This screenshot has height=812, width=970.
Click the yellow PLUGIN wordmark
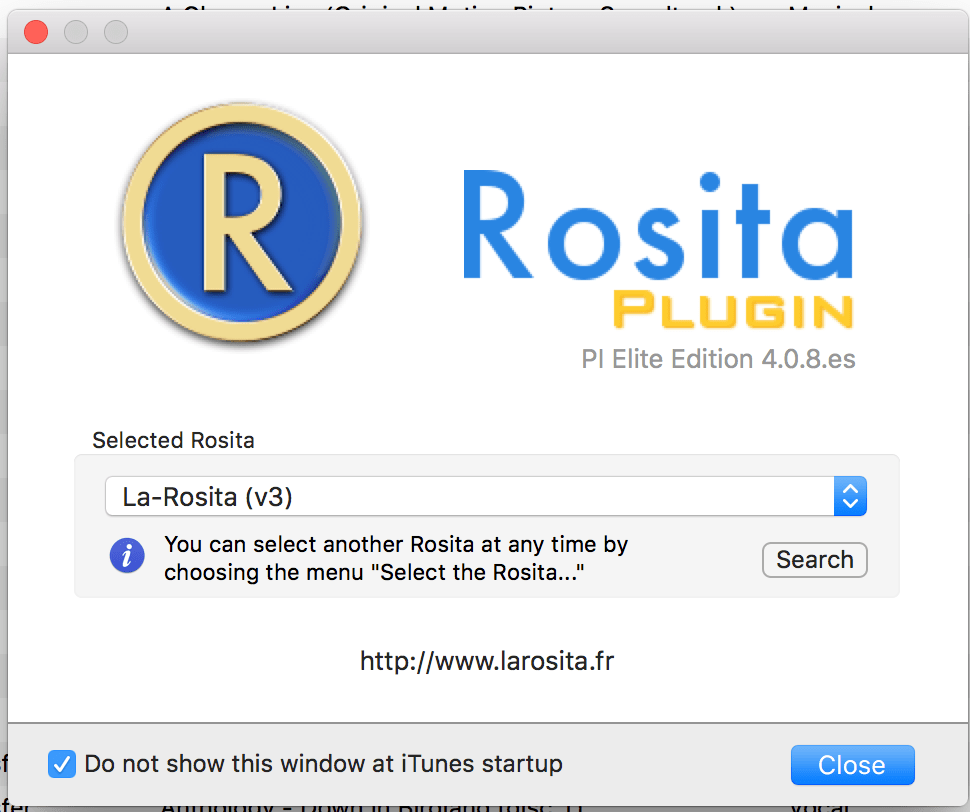733,310
